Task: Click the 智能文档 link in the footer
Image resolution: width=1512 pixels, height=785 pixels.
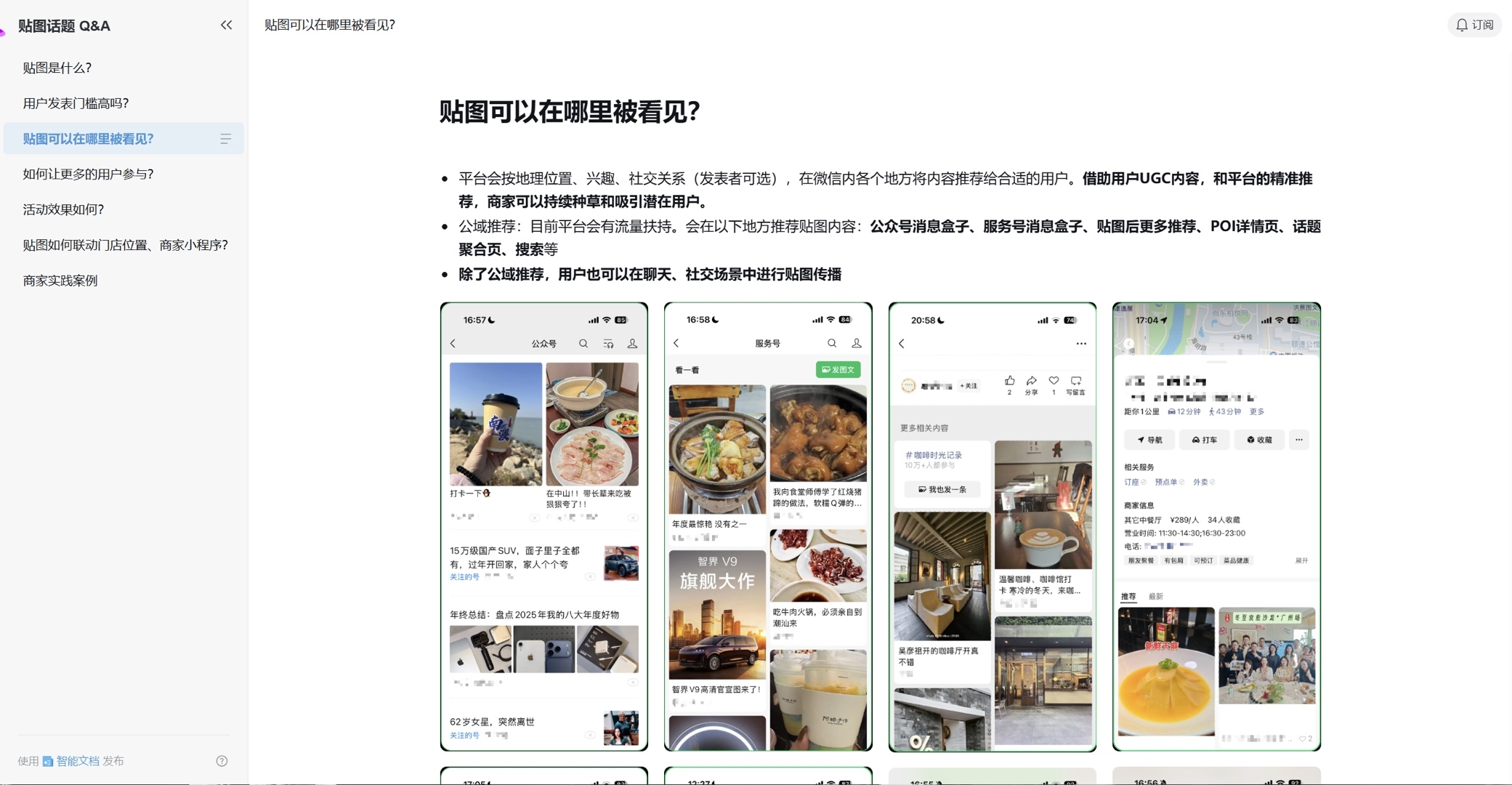Action: (x=71, y=761)
